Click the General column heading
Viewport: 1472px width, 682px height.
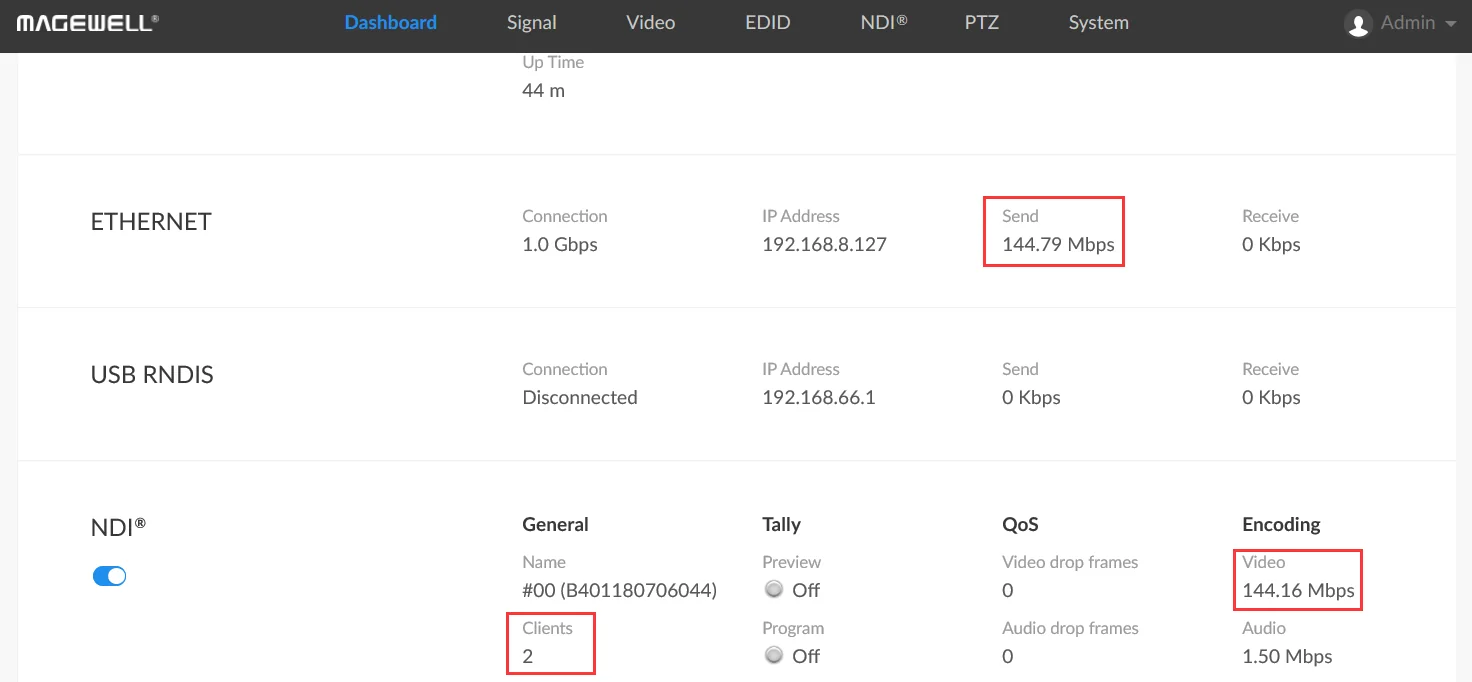(555, 525)
